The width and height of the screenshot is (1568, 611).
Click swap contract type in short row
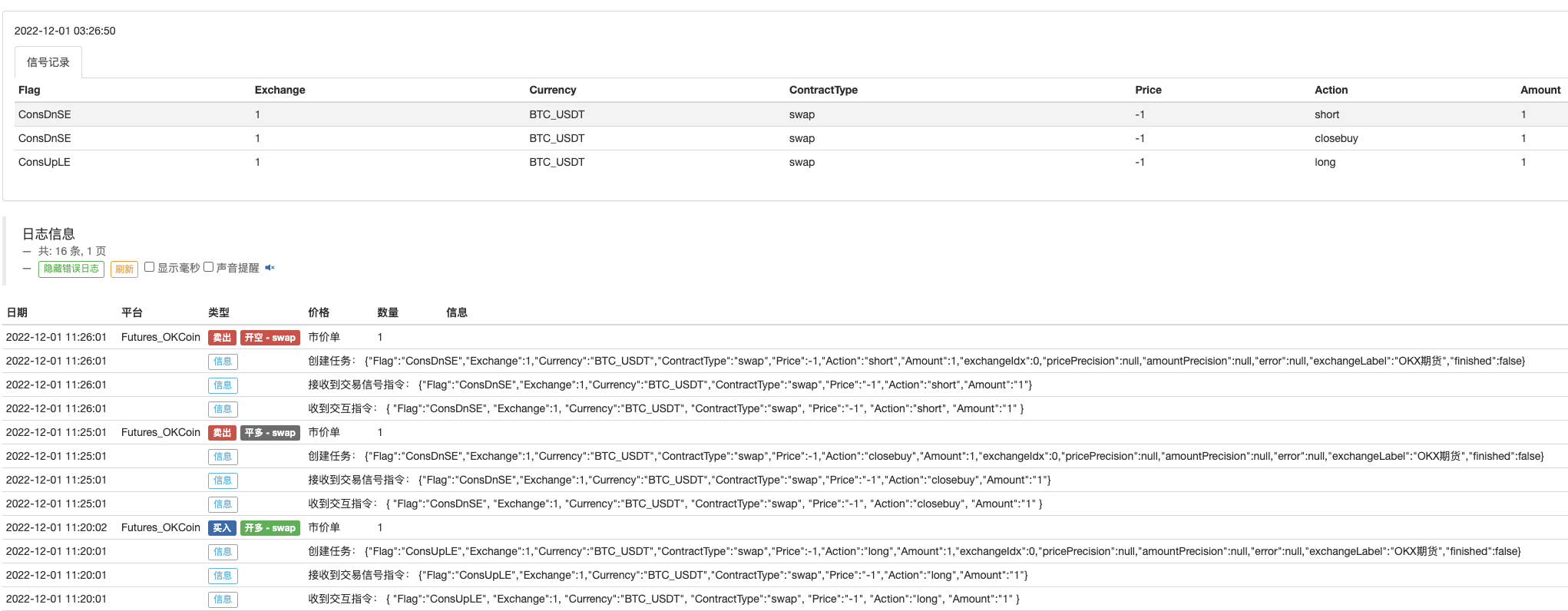pos(802,114)
